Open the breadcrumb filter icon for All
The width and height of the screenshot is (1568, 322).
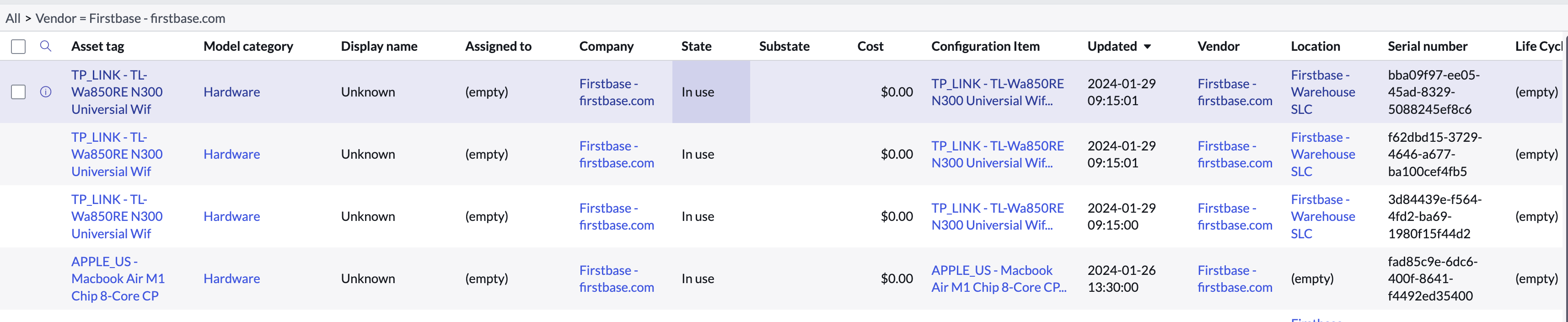coord(12,19)
